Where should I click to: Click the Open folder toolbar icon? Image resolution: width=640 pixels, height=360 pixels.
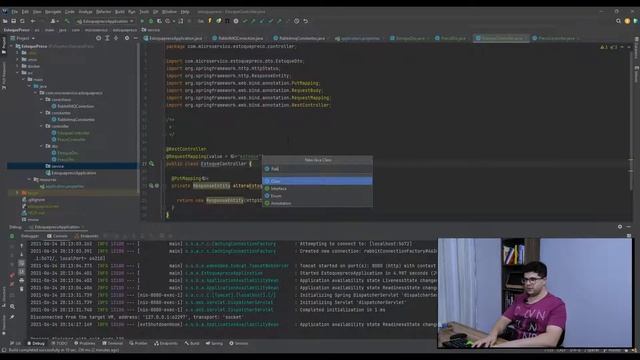coord(5,21)
